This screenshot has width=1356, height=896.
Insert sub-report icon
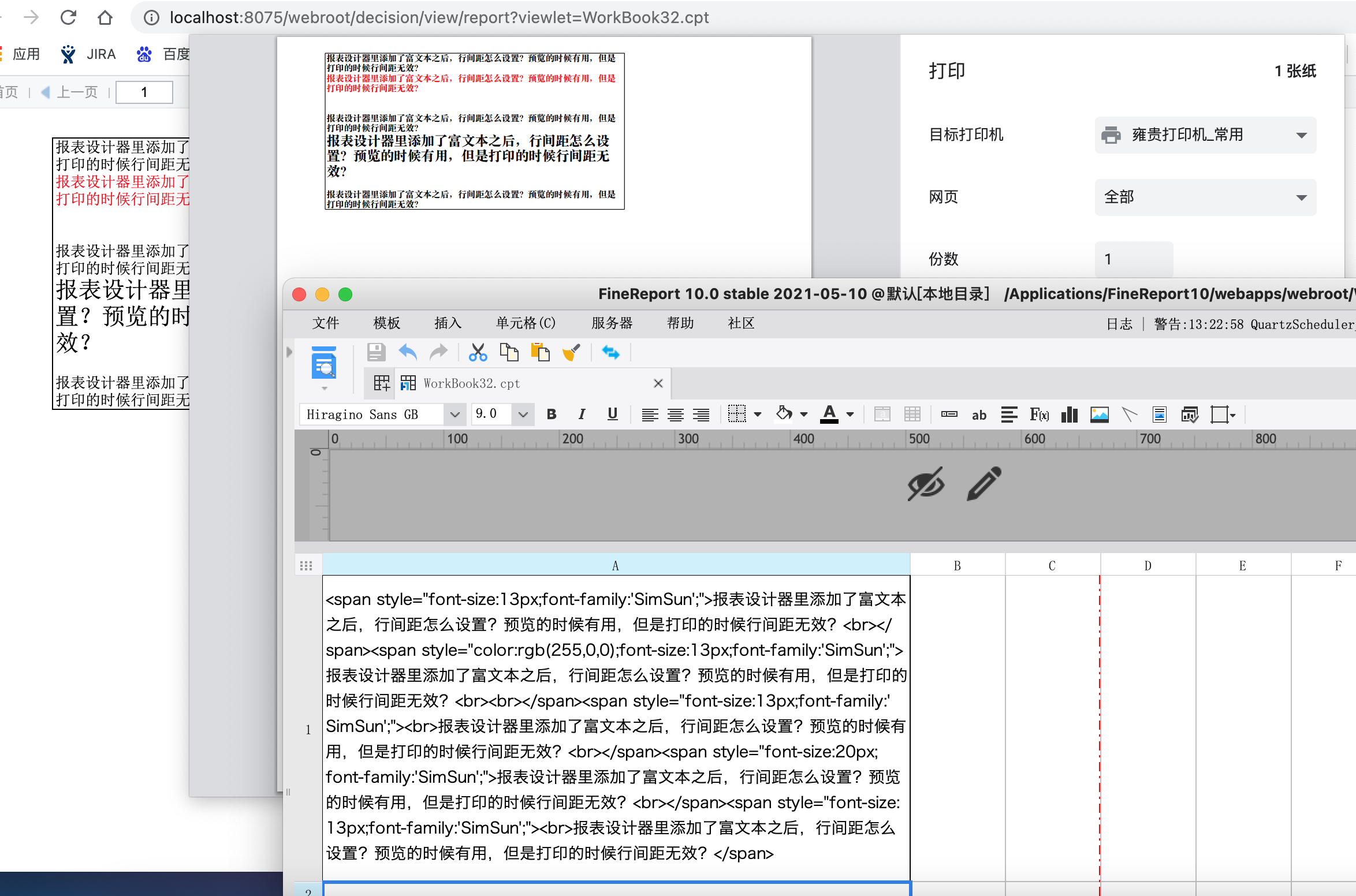tap(1160, 414)
